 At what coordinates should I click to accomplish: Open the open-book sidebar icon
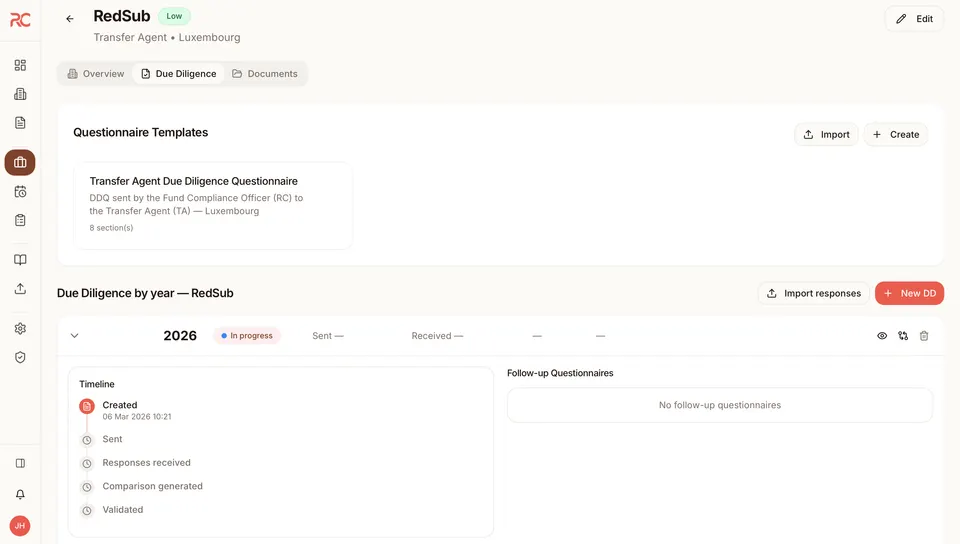20,259
